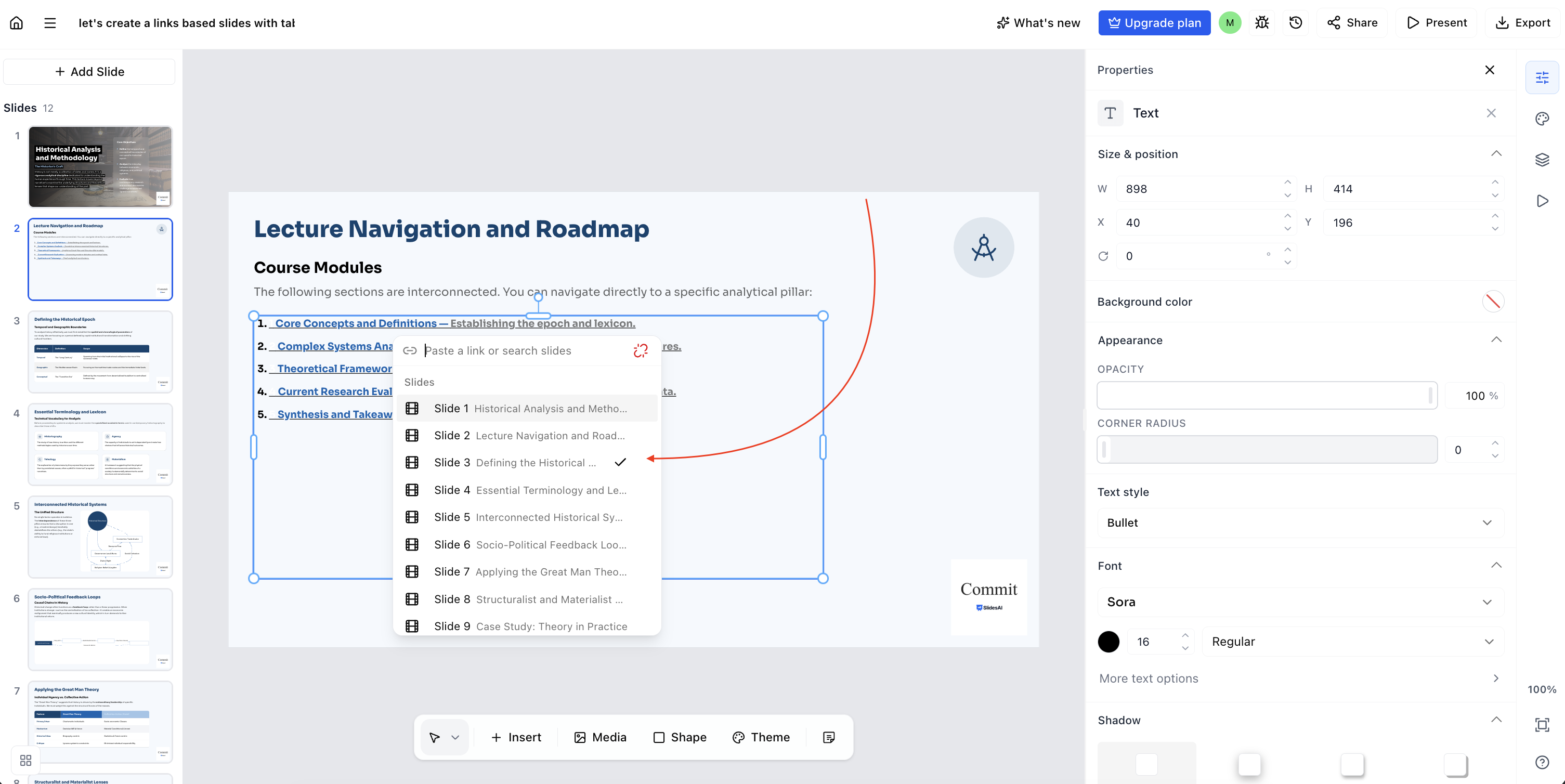Open Media in the bottom toolbar
This screenshot has height=784, width=1565.
point(600,737)
